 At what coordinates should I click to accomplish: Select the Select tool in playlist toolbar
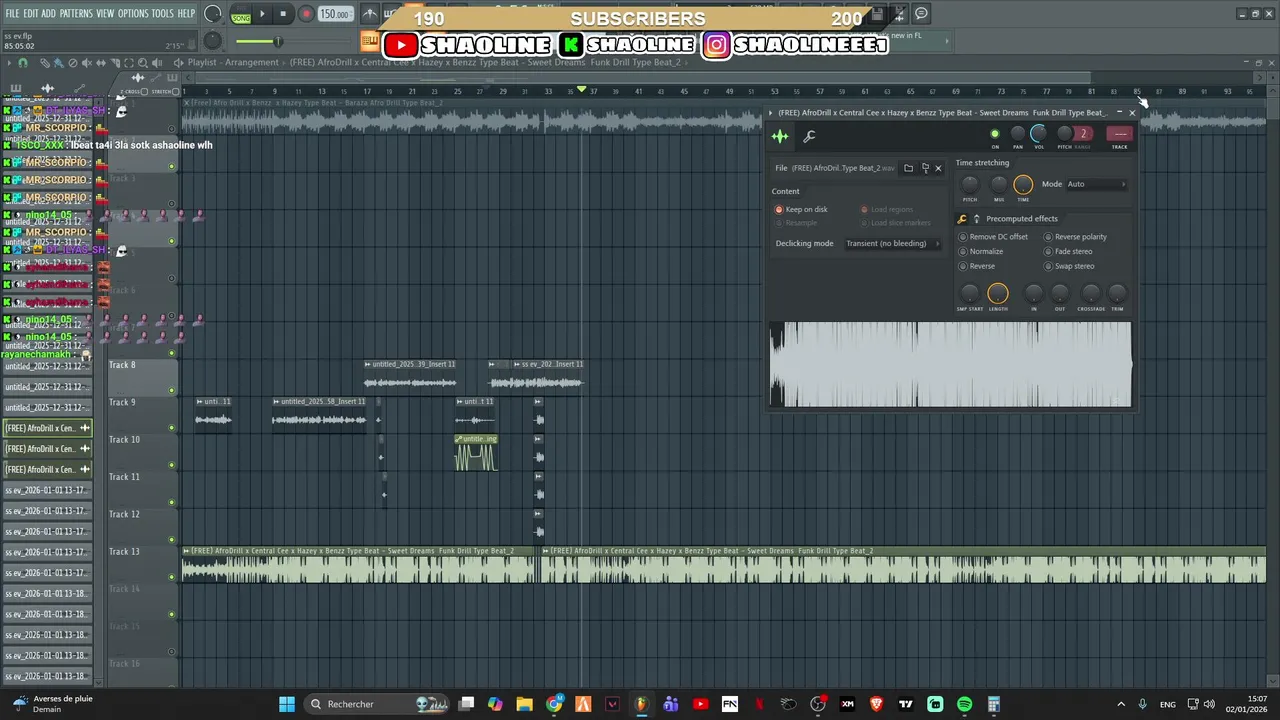point(129,63)
